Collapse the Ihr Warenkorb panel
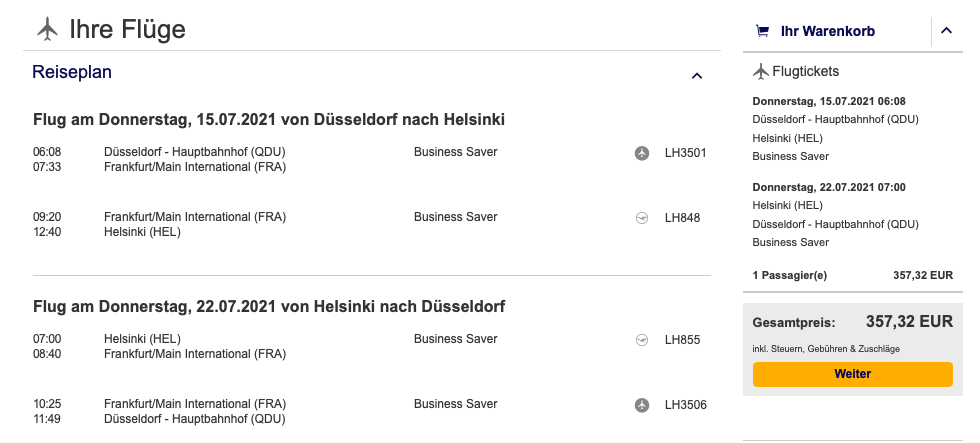Image resolution: width=980 pixels, height=443 pixels. [947, 32]
